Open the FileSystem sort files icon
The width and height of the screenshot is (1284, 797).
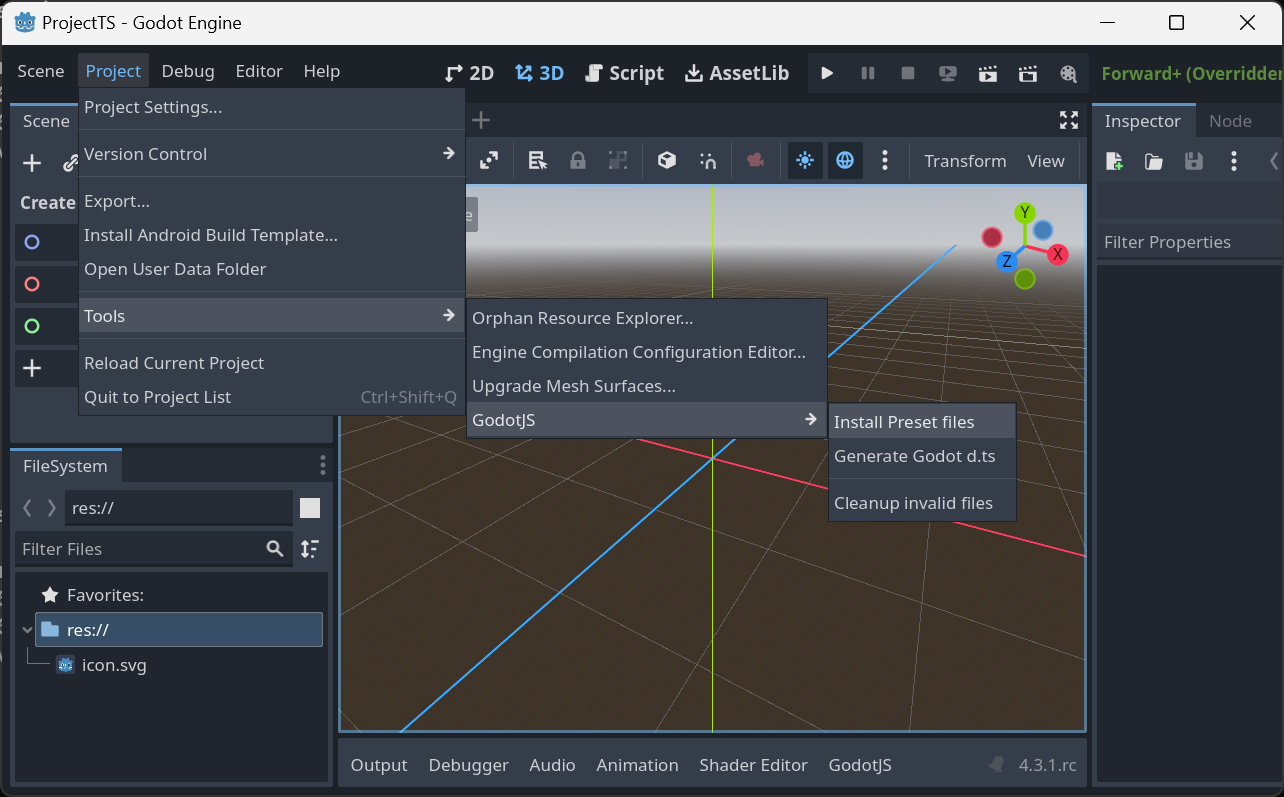tap(310, 549)
